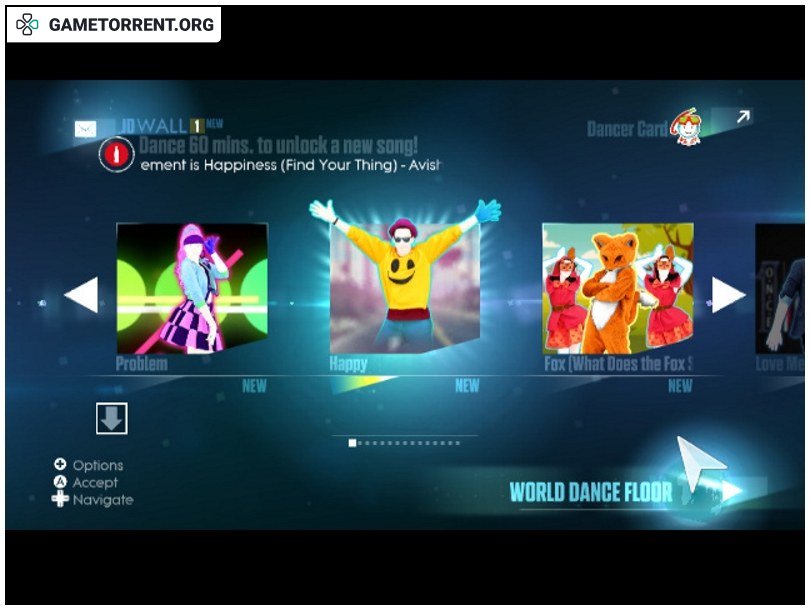Screen dimensions: 810x610
Task: Click the "Happy" song title
Action: click(x=348, y=364)
